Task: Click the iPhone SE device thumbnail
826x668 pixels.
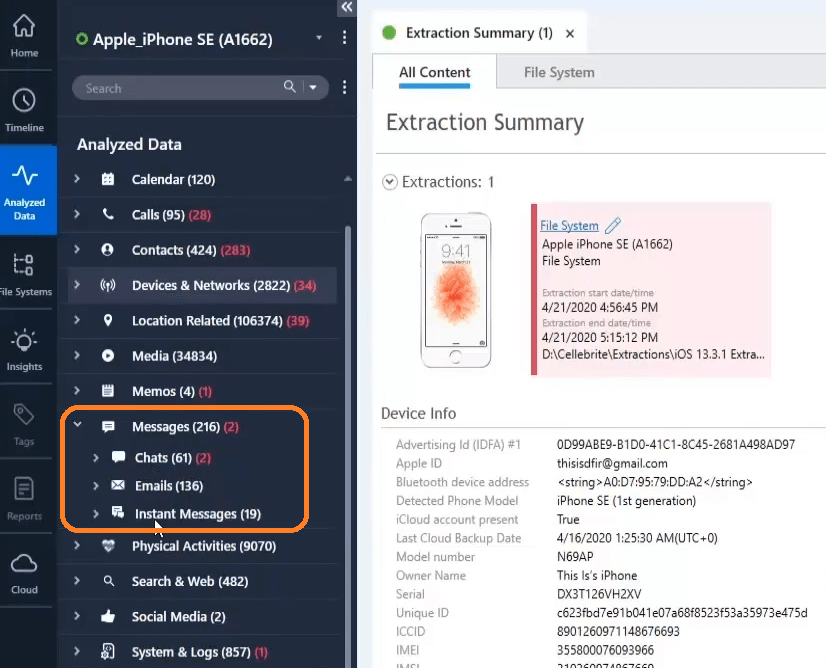Action: (456, 290)
